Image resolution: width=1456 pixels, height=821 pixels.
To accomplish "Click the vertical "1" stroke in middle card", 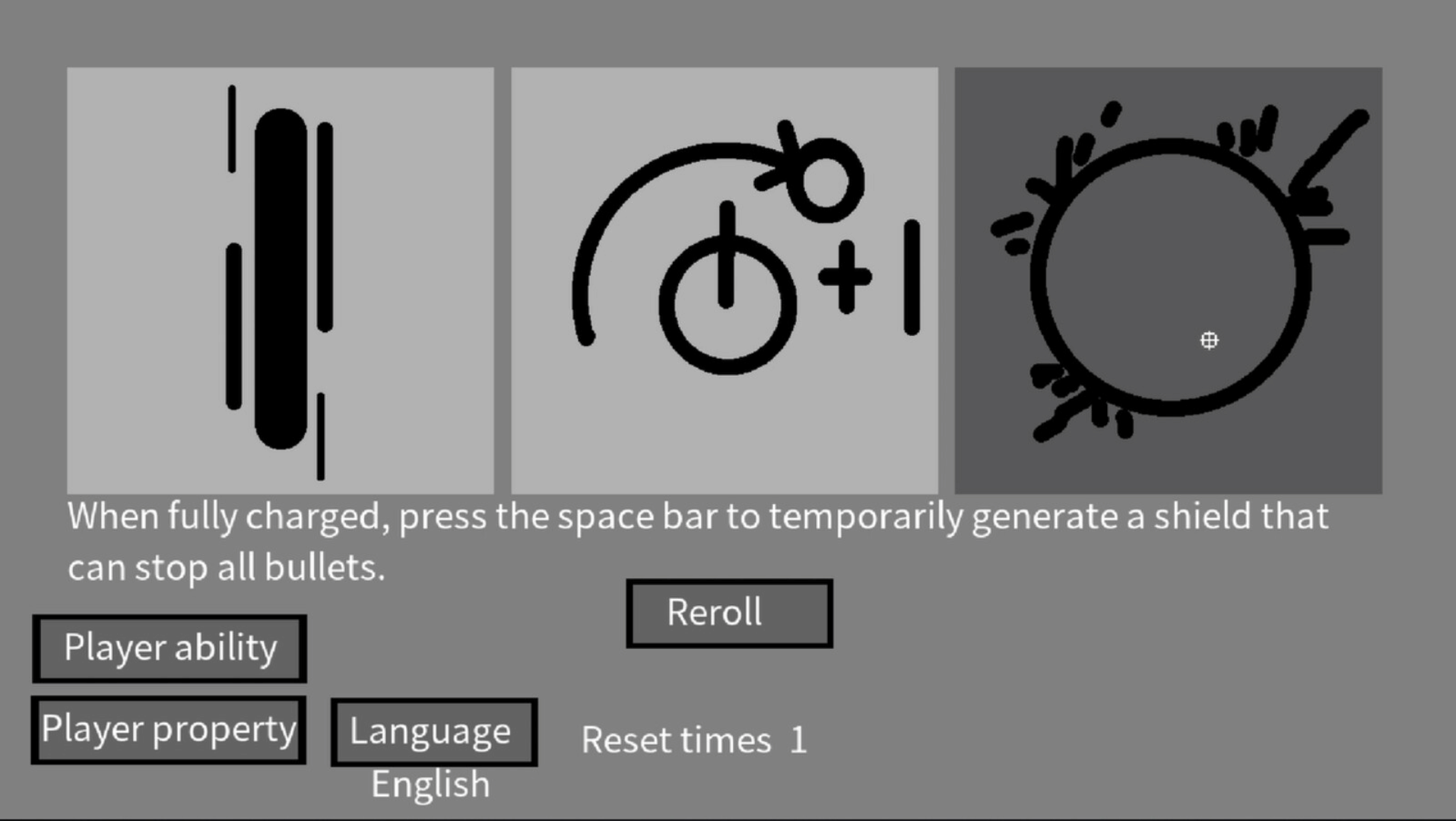I will tap(912, 277).
